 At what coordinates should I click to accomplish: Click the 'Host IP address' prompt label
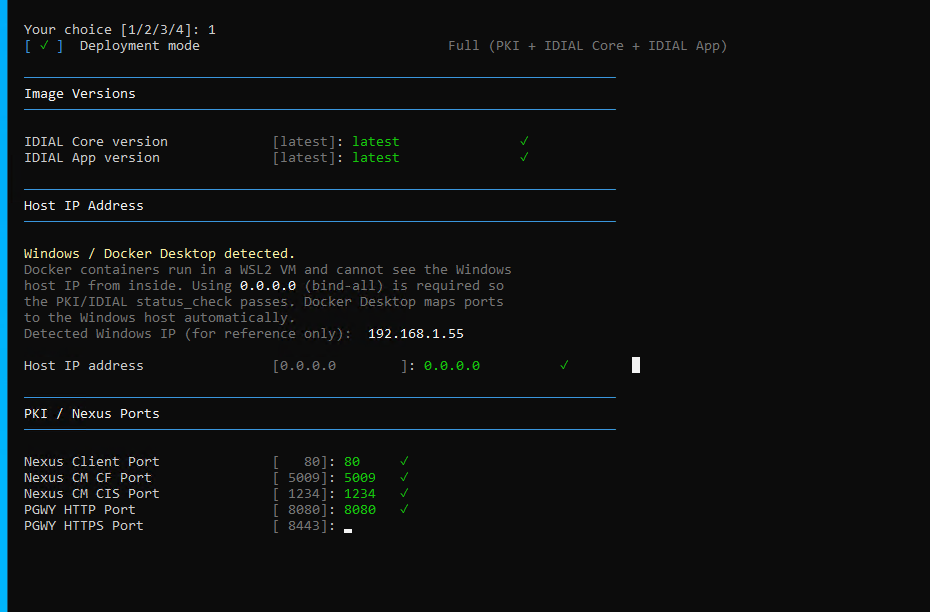[84, 366]
